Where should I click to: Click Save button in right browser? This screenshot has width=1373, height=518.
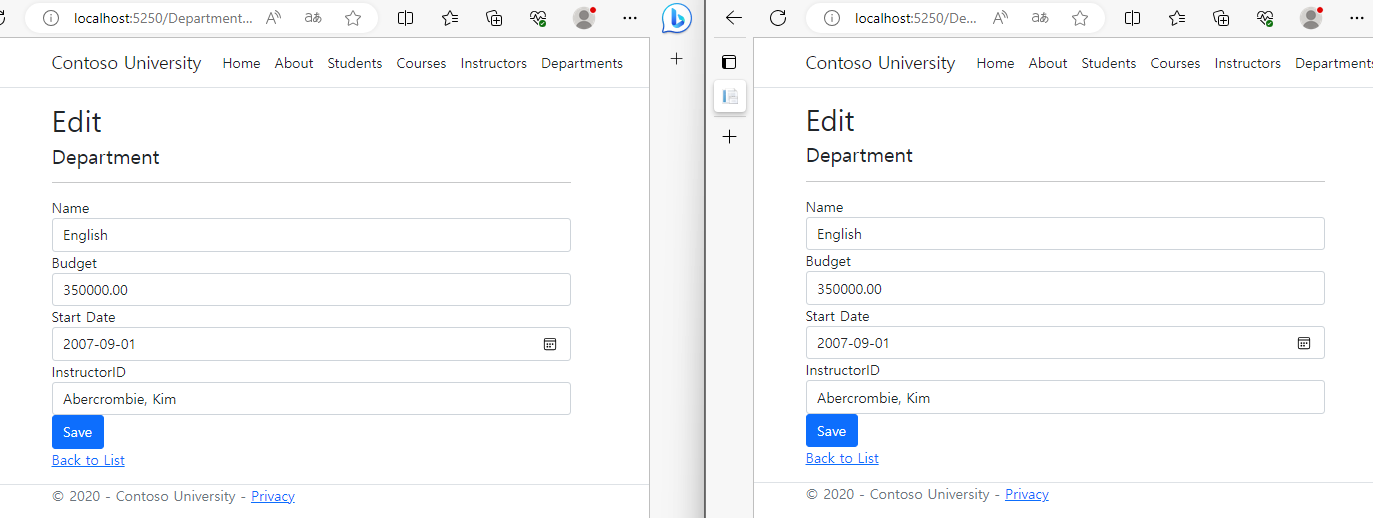(832, 431)
